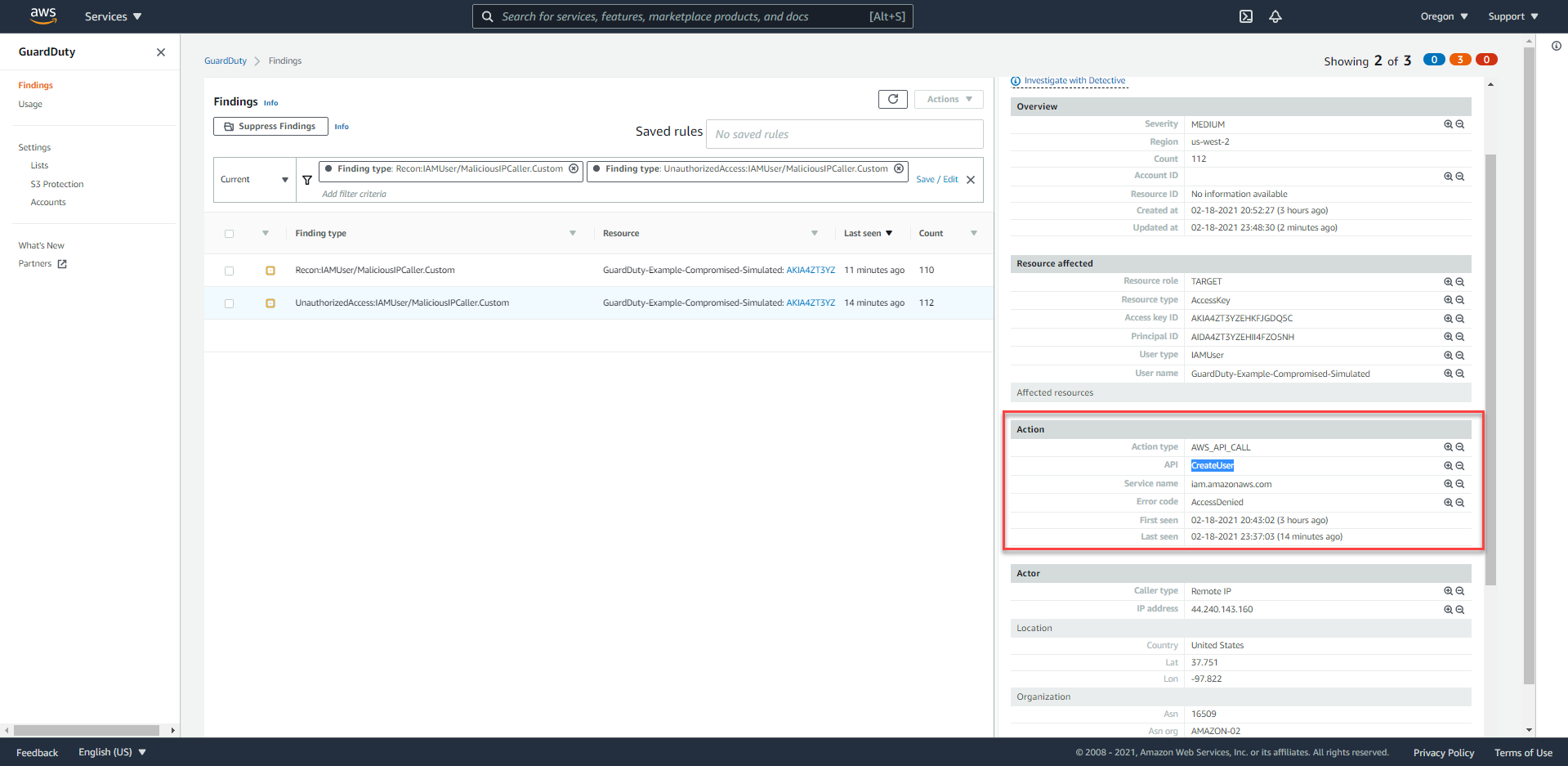
Task: Open the Partners external link icon
Action: click(x=62, y=264)
